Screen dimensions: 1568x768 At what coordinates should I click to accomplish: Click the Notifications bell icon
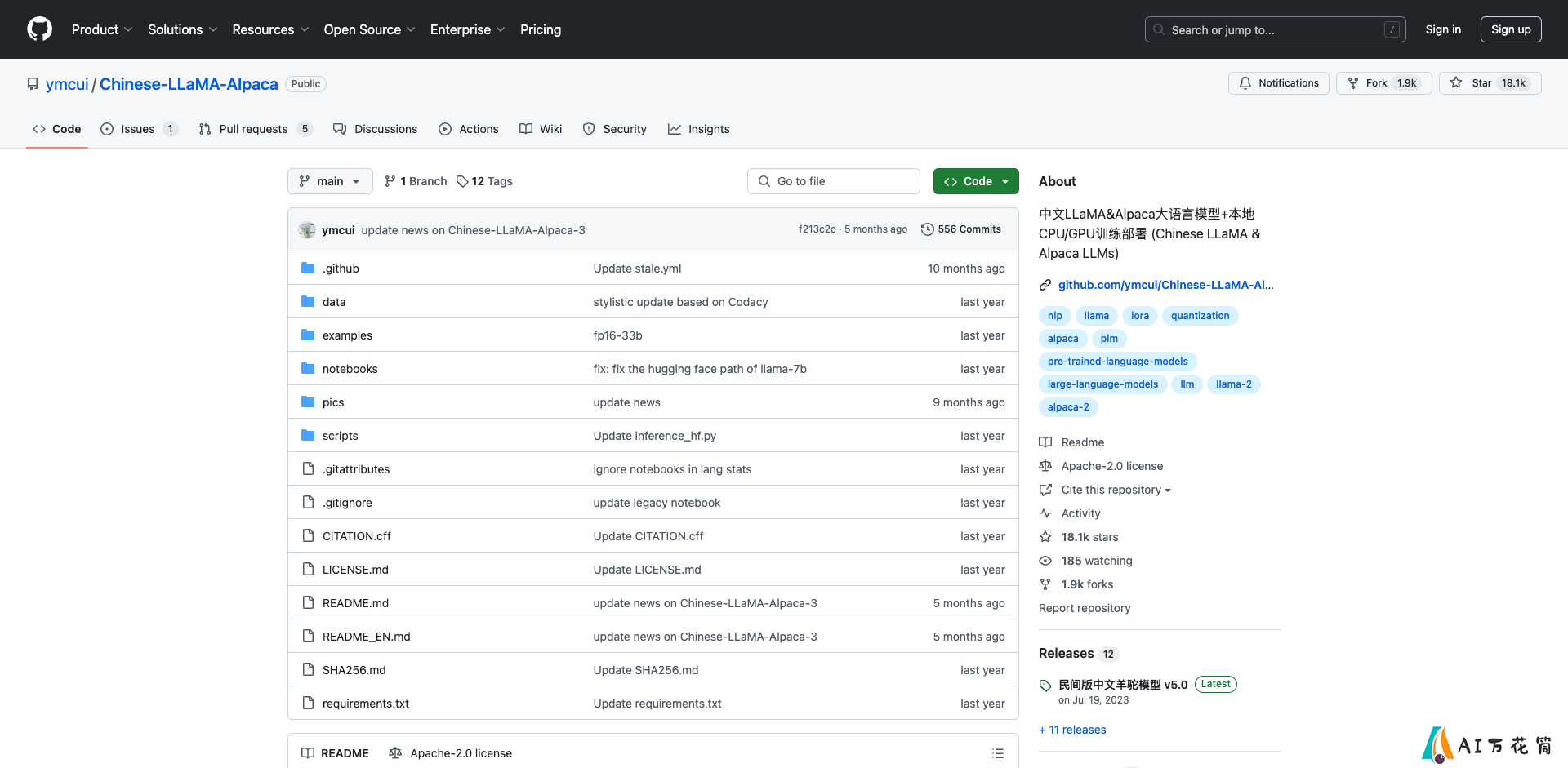1245,83
